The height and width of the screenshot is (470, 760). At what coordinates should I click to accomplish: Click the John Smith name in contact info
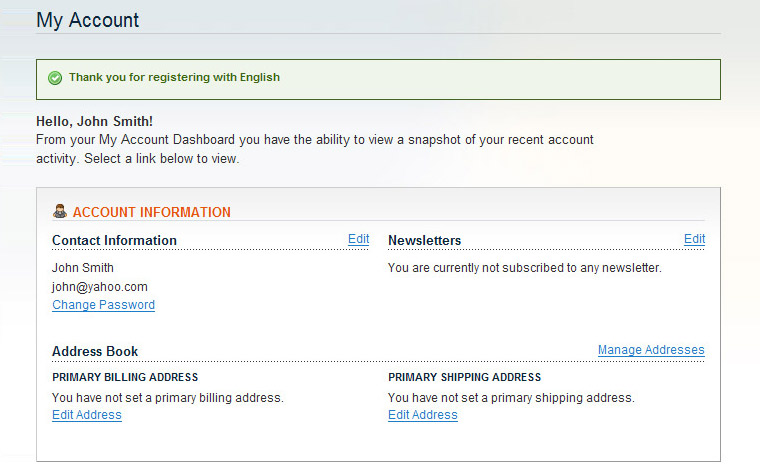[83, 268]
